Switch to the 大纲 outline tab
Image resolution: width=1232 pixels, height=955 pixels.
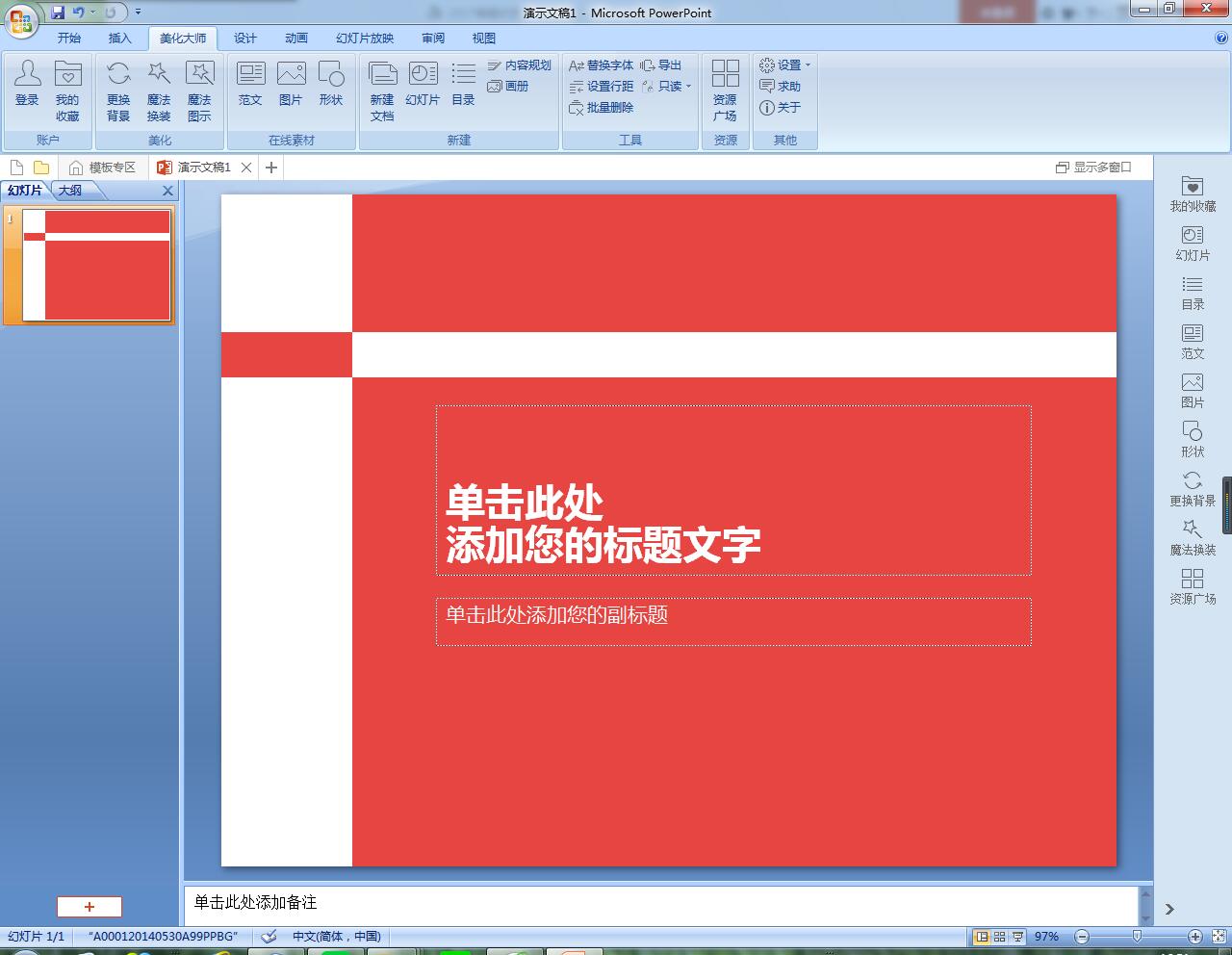click(70, 191)
